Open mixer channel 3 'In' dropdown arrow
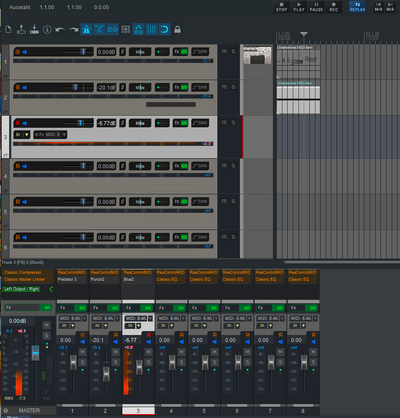The image size is (400, 418). (x=138, y=326)
